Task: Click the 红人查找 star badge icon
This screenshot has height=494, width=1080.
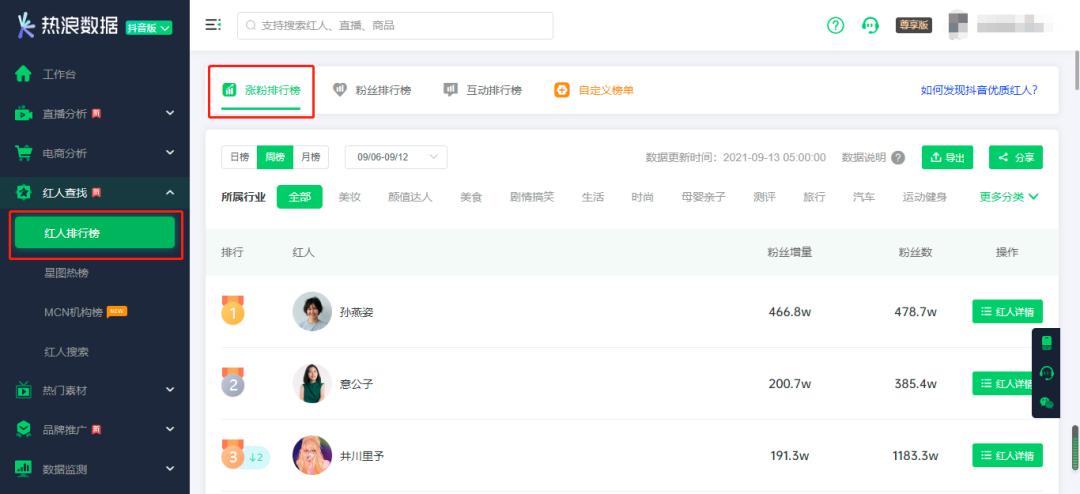Action: click(23, 193)
